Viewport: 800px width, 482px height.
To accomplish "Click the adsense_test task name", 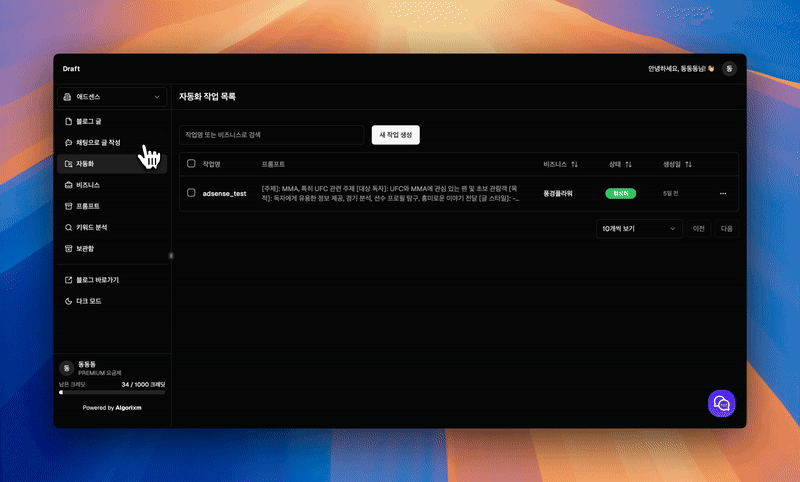I will pos(224,194).
